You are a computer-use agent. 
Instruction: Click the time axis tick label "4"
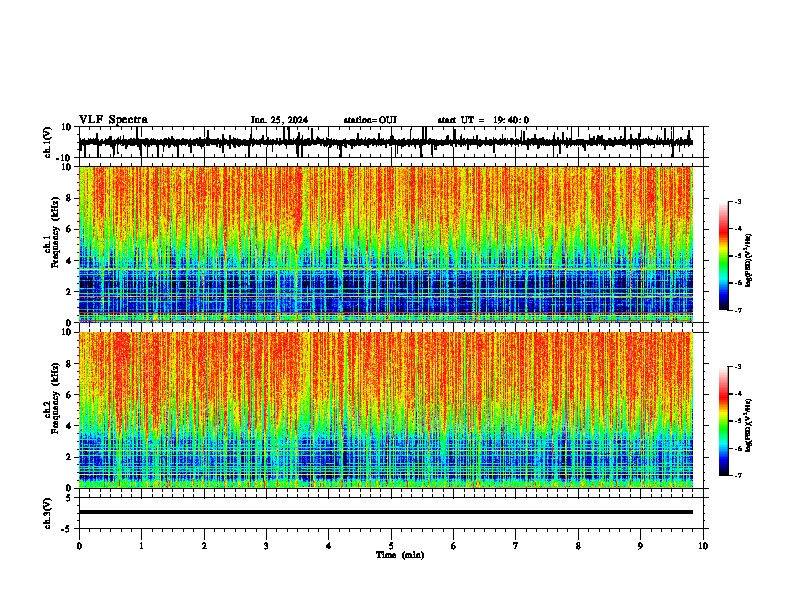click(329, 546)
